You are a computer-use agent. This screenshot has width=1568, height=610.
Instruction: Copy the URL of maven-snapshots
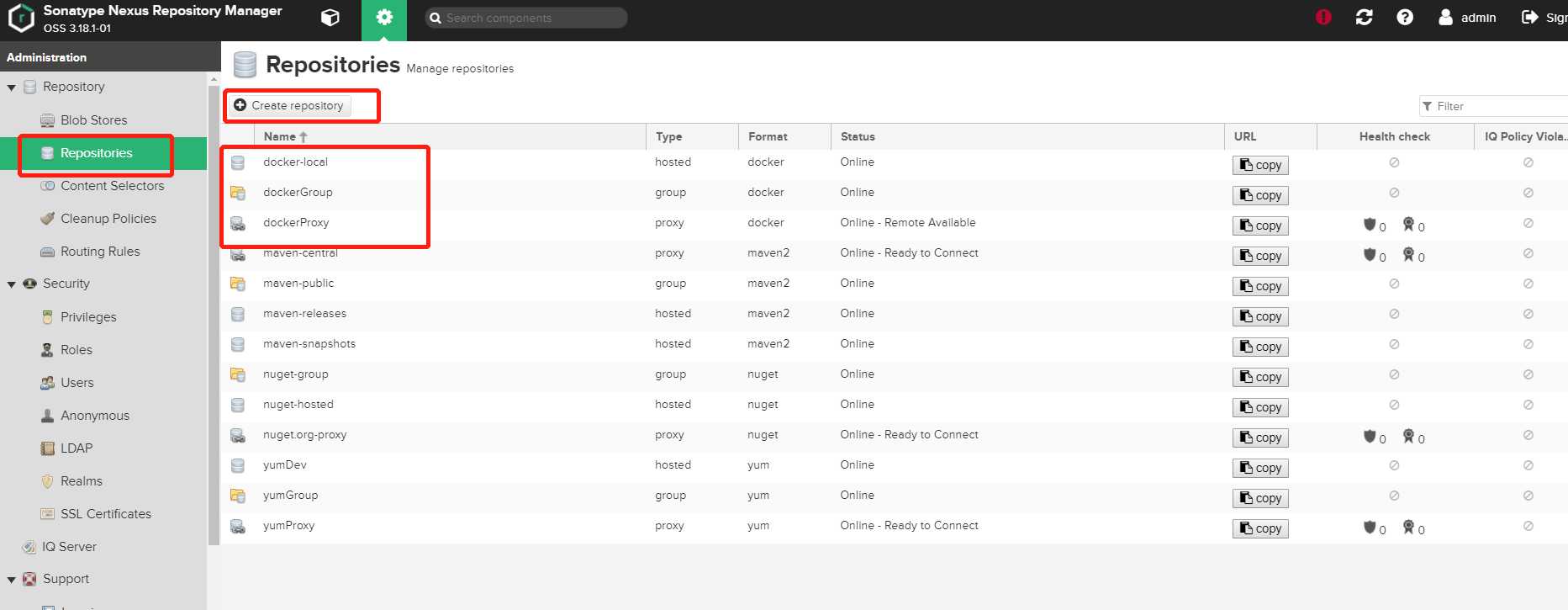pyautogui.click(x=1260, y=347)
